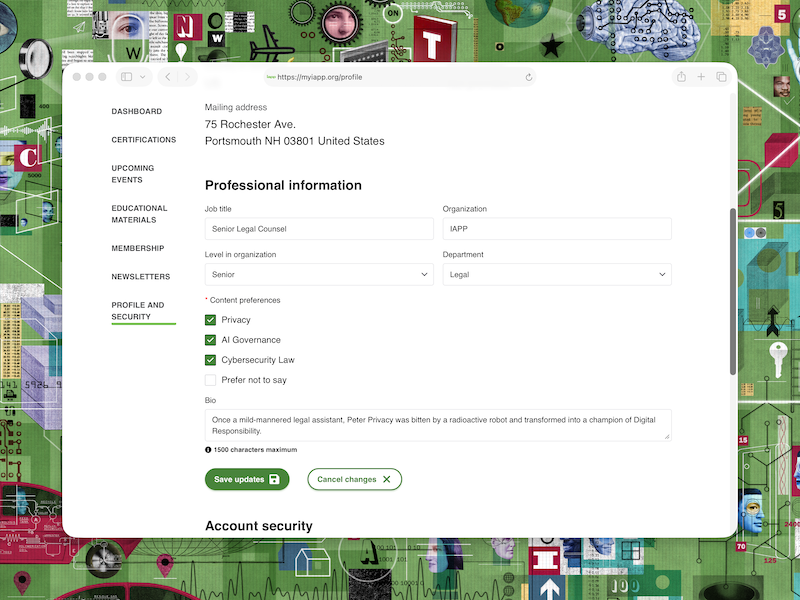Open Educational Materials
Image resolution: width=800 pixels, height=600 pixels.
click(x=139, y=214)
